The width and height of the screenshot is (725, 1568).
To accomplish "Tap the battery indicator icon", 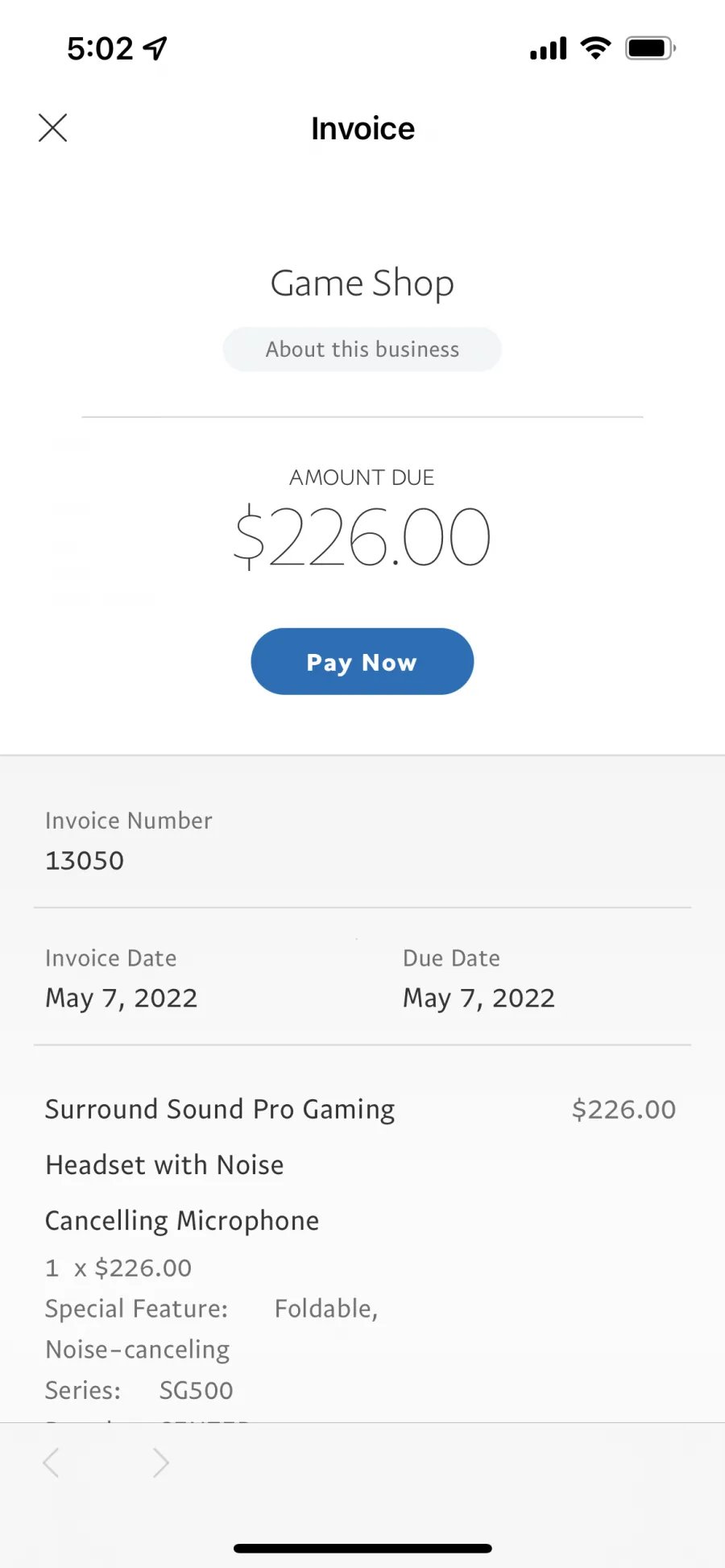I will tap(651, 48).
